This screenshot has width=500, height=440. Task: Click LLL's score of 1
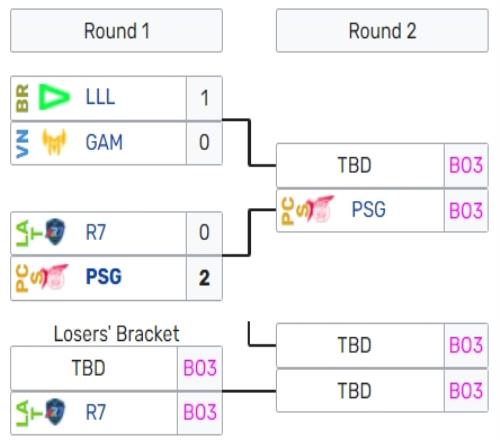(204, 98)
